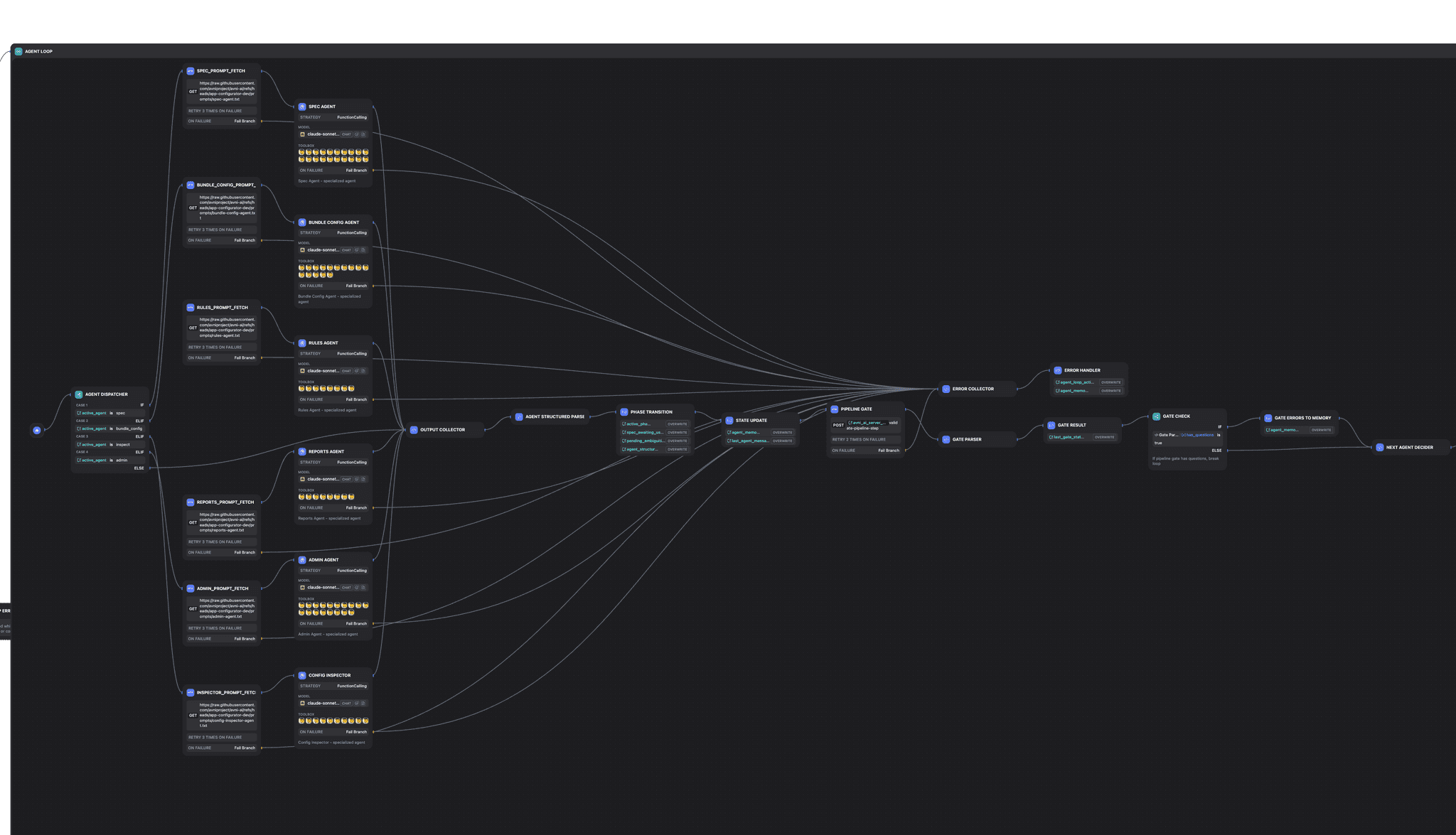The width and height of the screenshot is (1456, 835).
Task: Click the avni_ai_server URL field in Pipeline Gate
Action: click(x=869, y=425)
